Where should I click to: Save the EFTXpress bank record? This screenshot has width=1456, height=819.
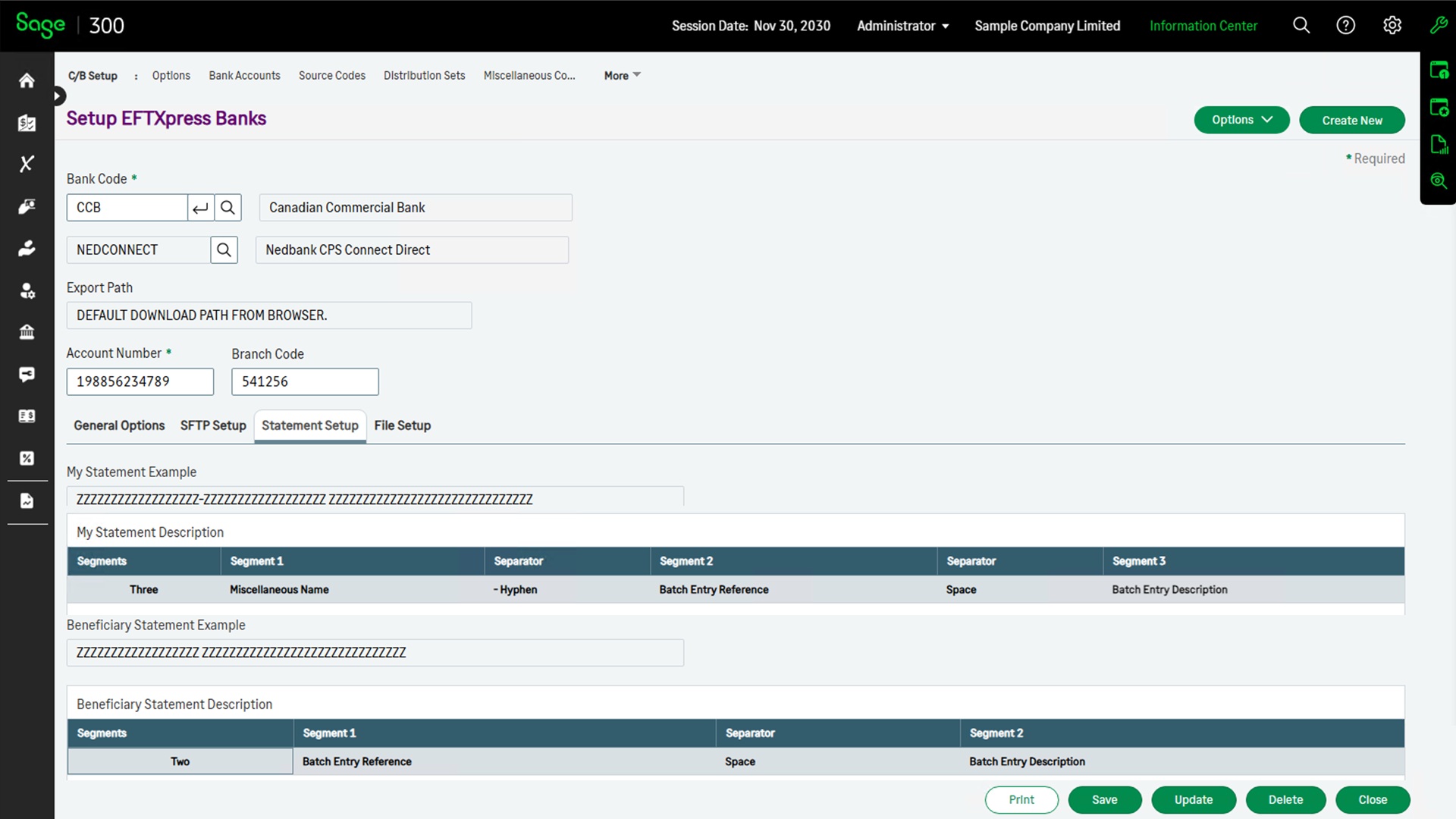pos(1105,799)
